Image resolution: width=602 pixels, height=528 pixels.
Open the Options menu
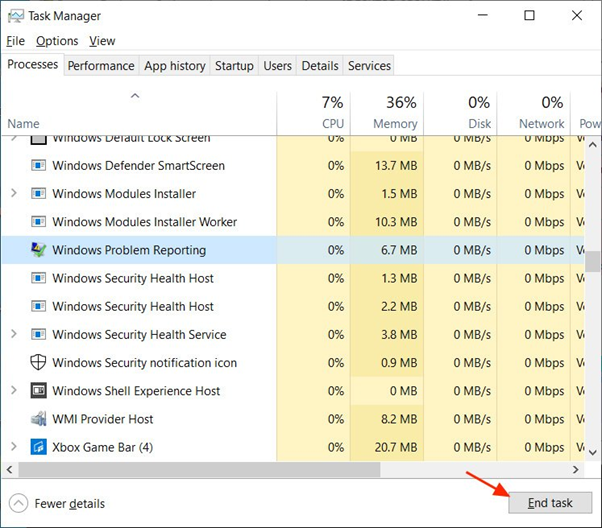(57, 41)
